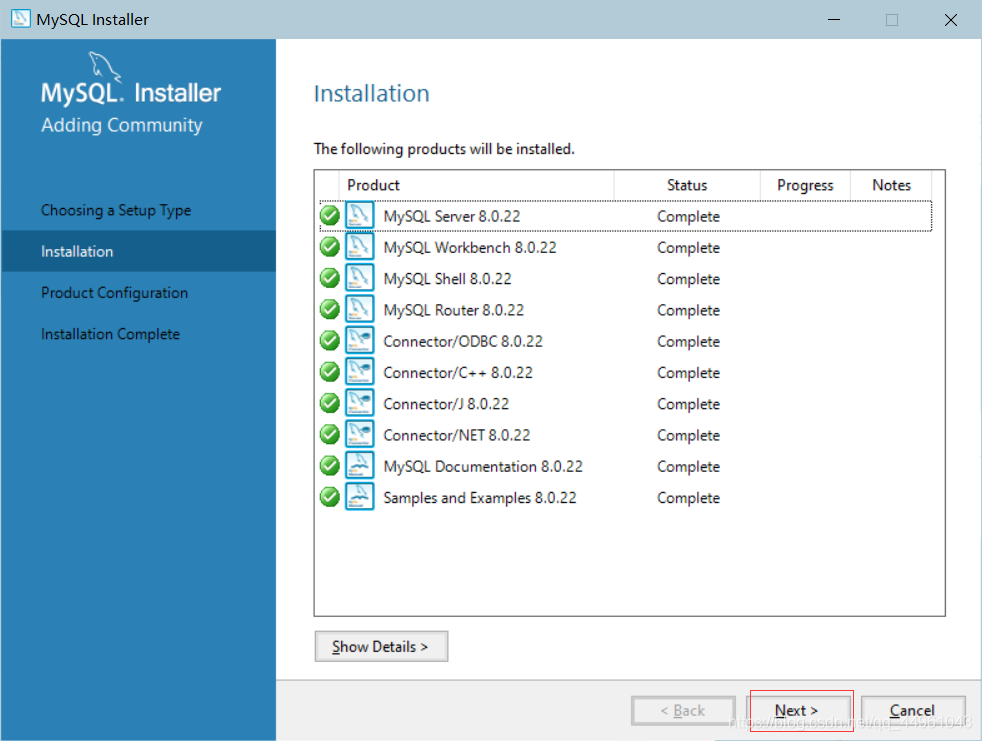
Task: Click green checkmark beside MySQL Server
Action: pyautogui.click(x=329, y=215)
